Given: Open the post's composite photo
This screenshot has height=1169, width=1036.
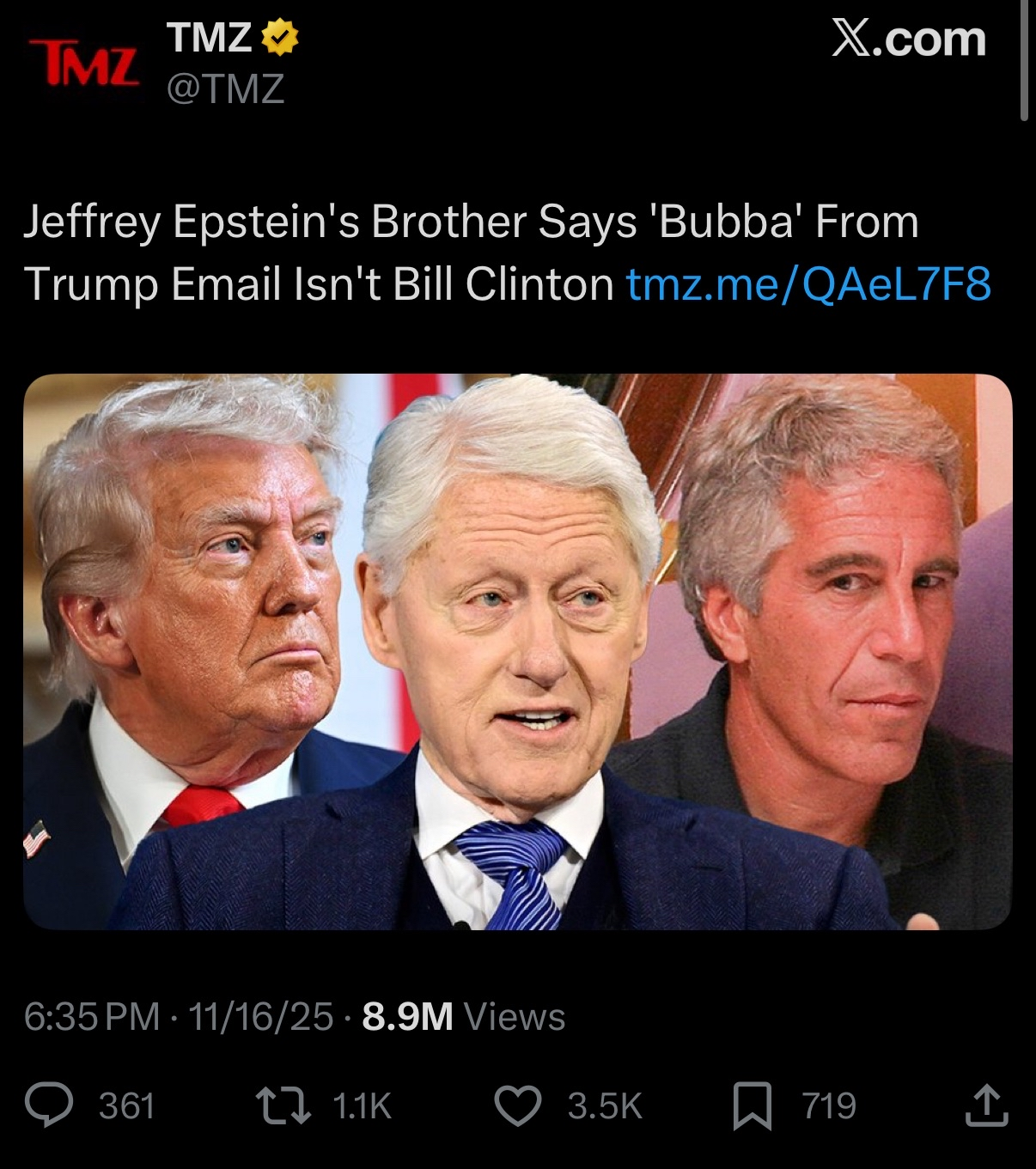Looking at the screenshot, I should pos(518,651).
